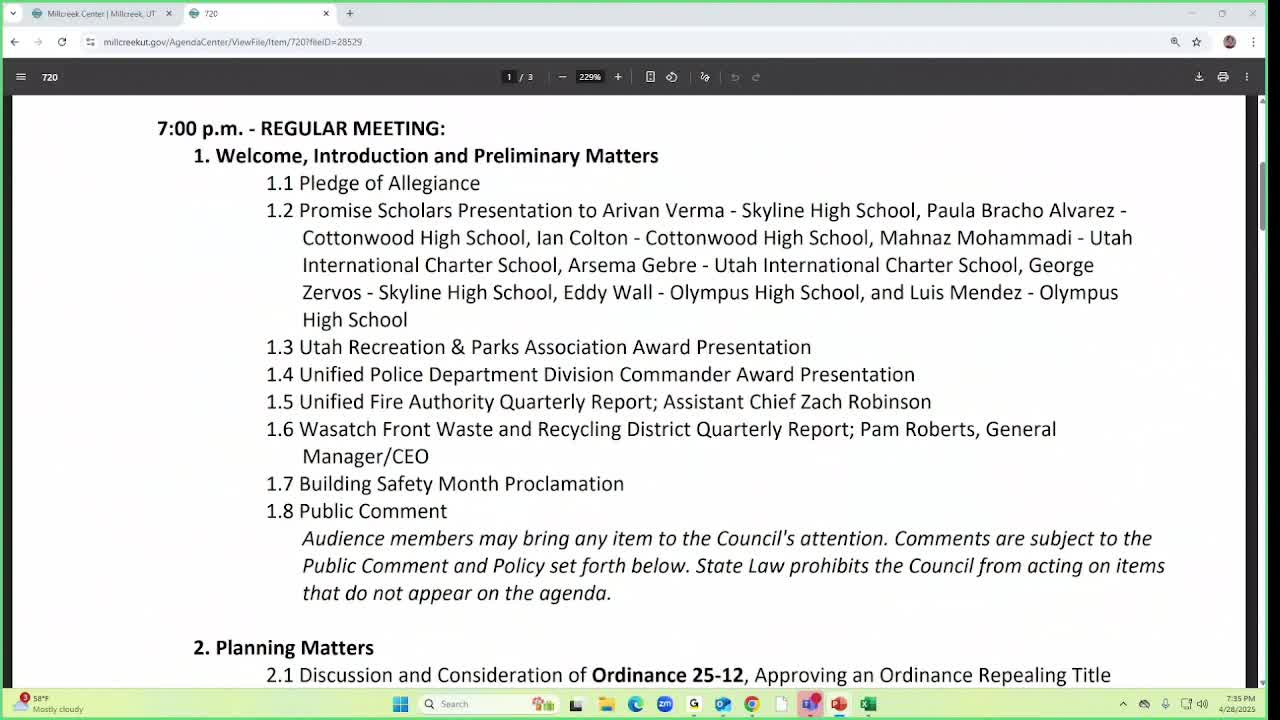Open PDF viewer more actions menu
Screen dimensions: 1280x720
click(x=1247, y=77)
